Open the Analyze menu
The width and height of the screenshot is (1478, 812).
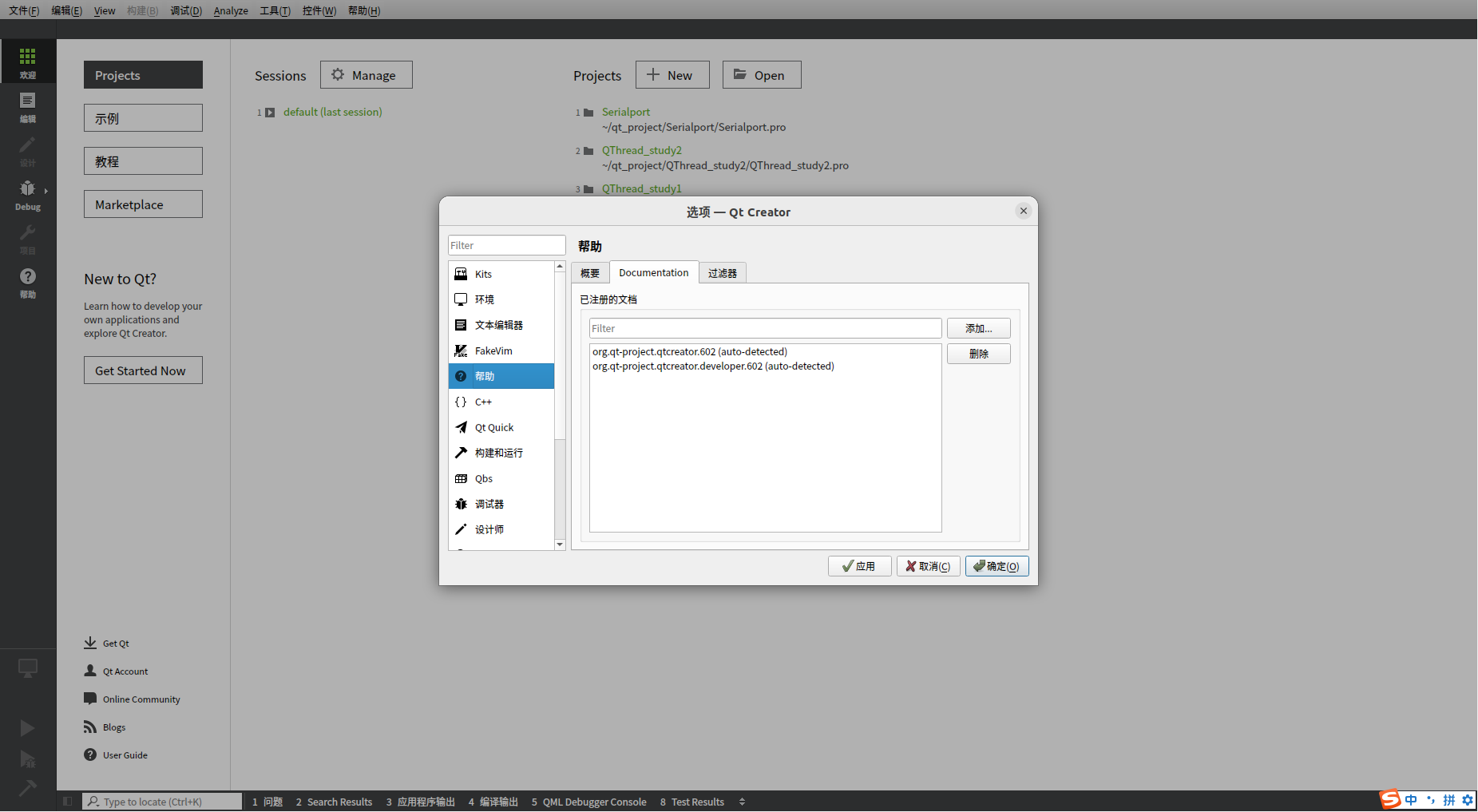coord(231,10)
